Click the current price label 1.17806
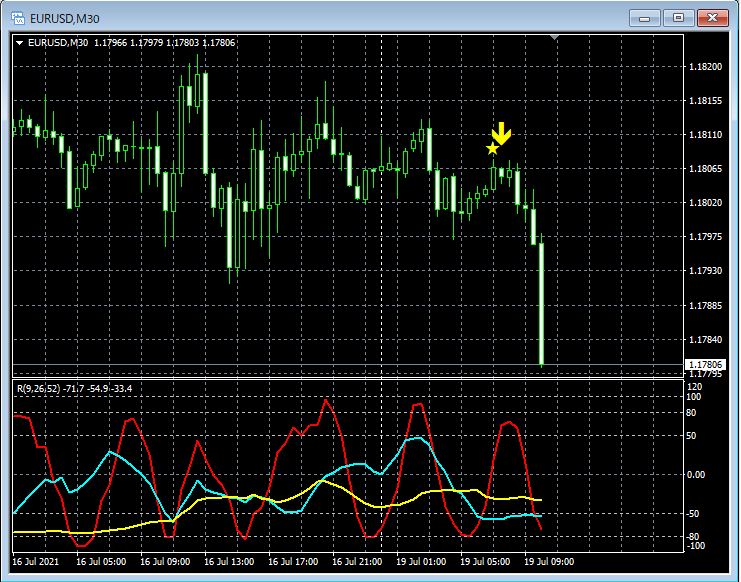741x582 pixels. click(705, 364)
